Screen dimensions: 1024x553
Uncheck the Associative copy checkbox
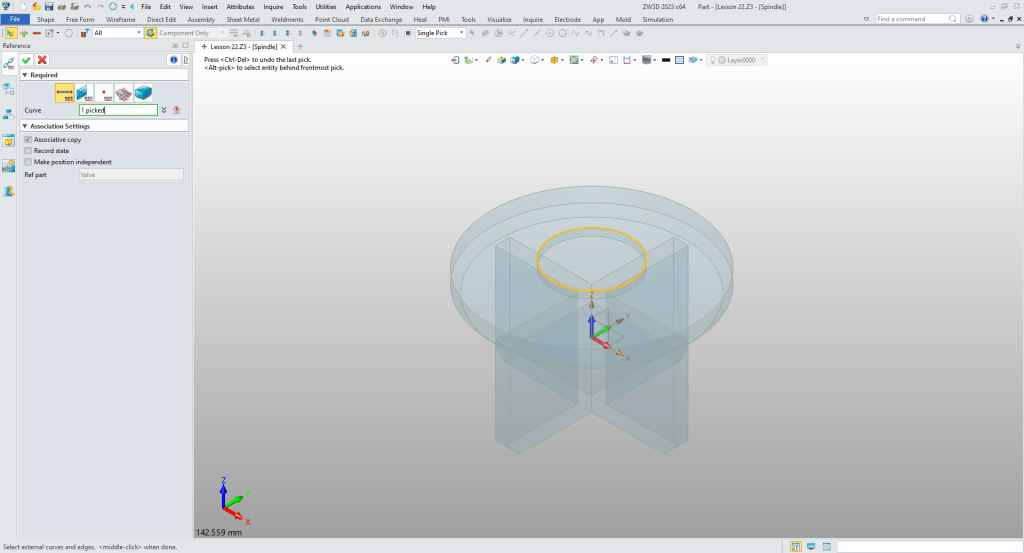tap(28, 140)
